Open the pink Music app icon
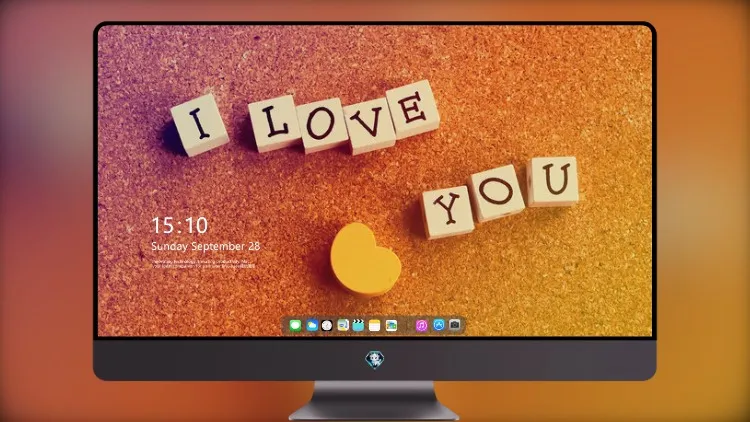Viewport: 750px width, 422px height. (421, 325)
